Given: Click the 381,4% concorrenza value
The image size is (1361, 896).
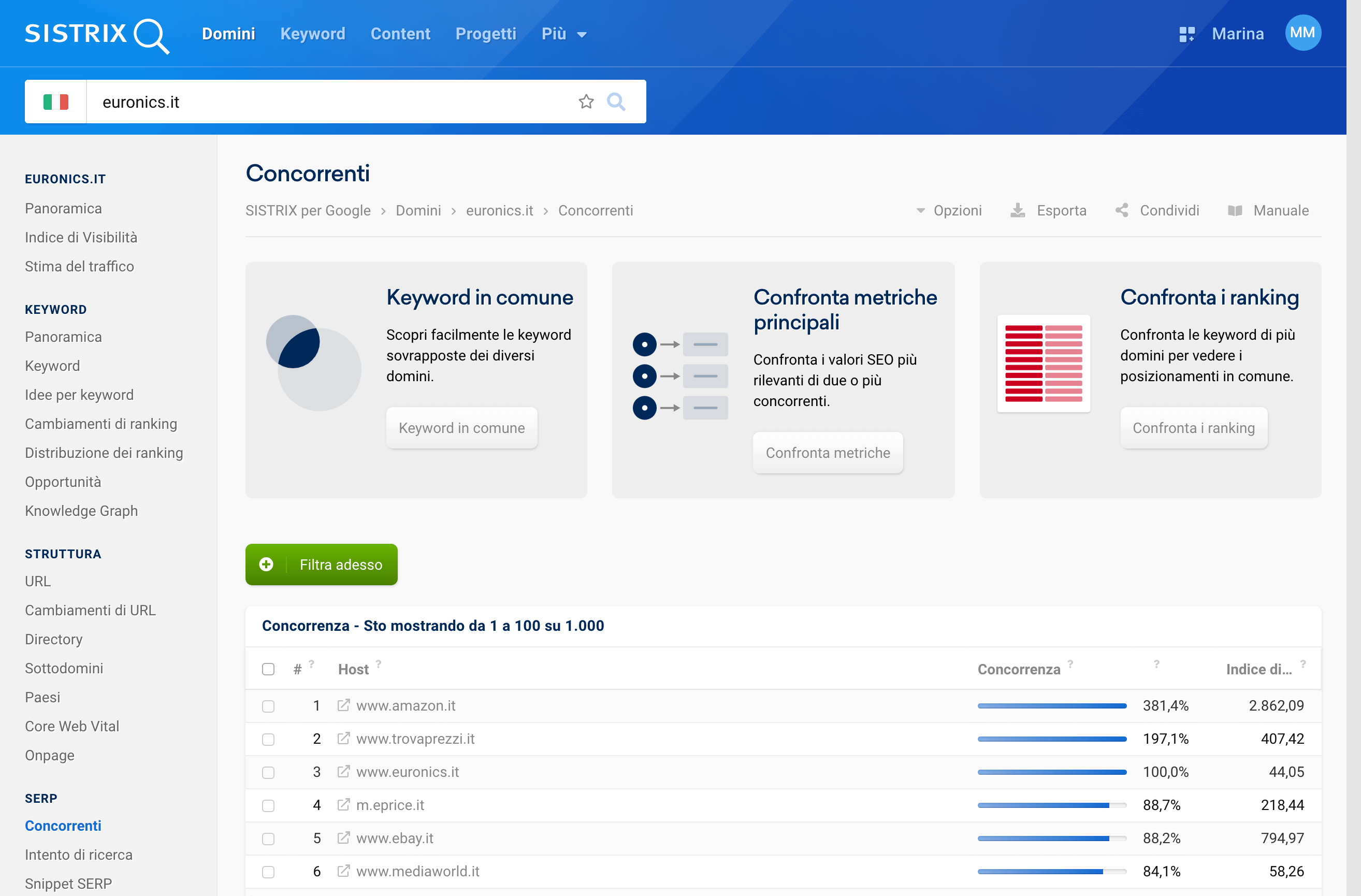Looking at the screenshot, I should click(1165, 705).
